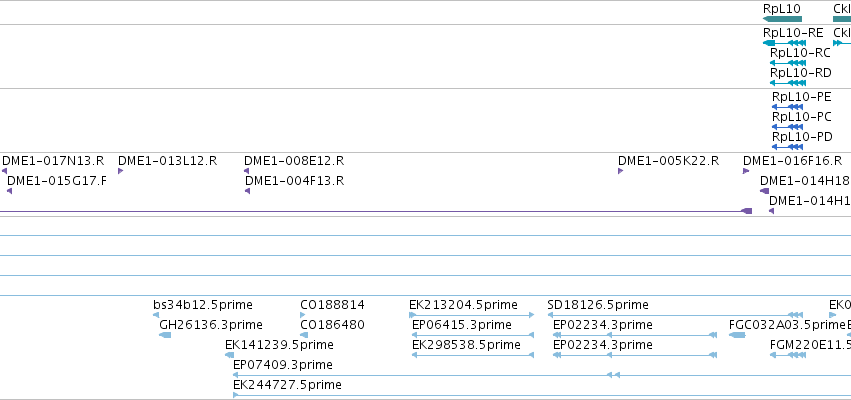Select the RpL10-RC transcript glyph
The width and height of the screenshot is (851, 400).
pyautogui.click(x=788, y=63)
